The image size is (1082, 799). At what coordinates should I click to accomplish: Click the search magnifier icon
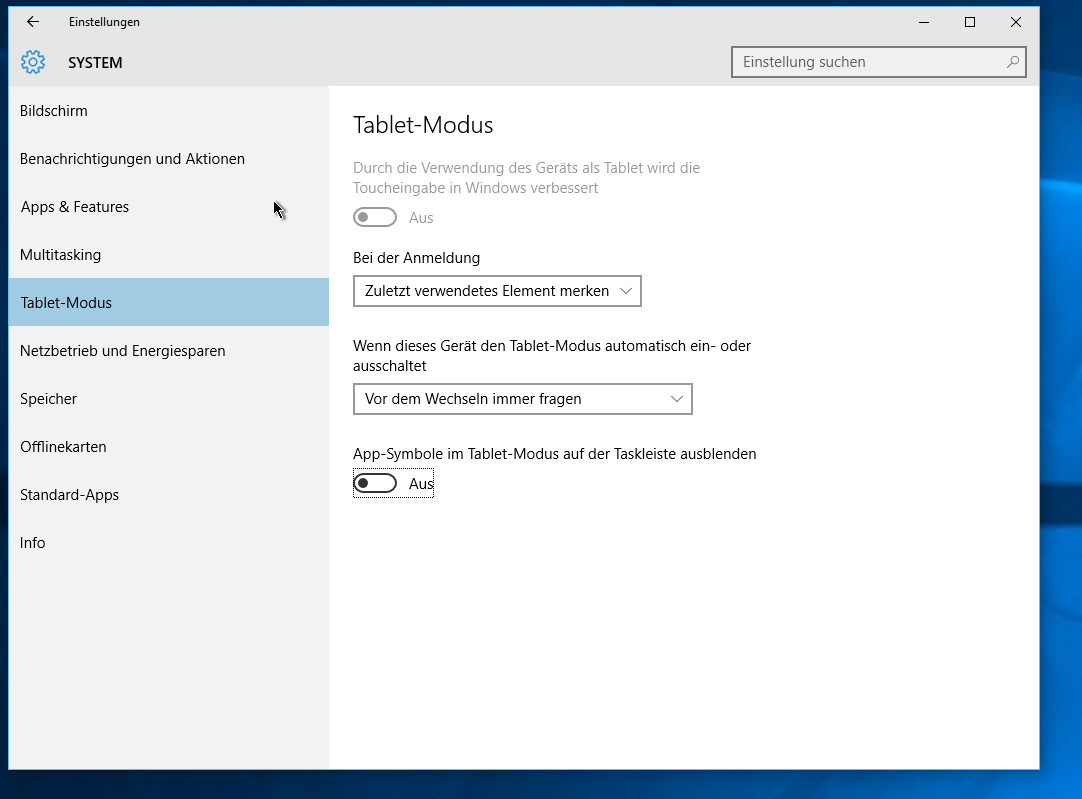tap(1012, 62)
